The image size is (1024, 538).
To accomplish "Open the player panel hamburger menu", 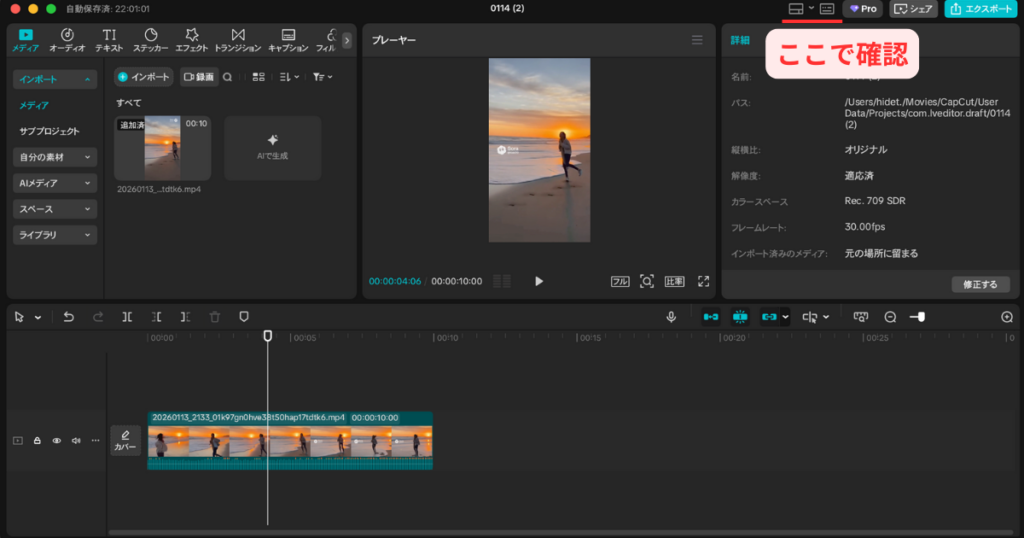I will coord(697,40).
